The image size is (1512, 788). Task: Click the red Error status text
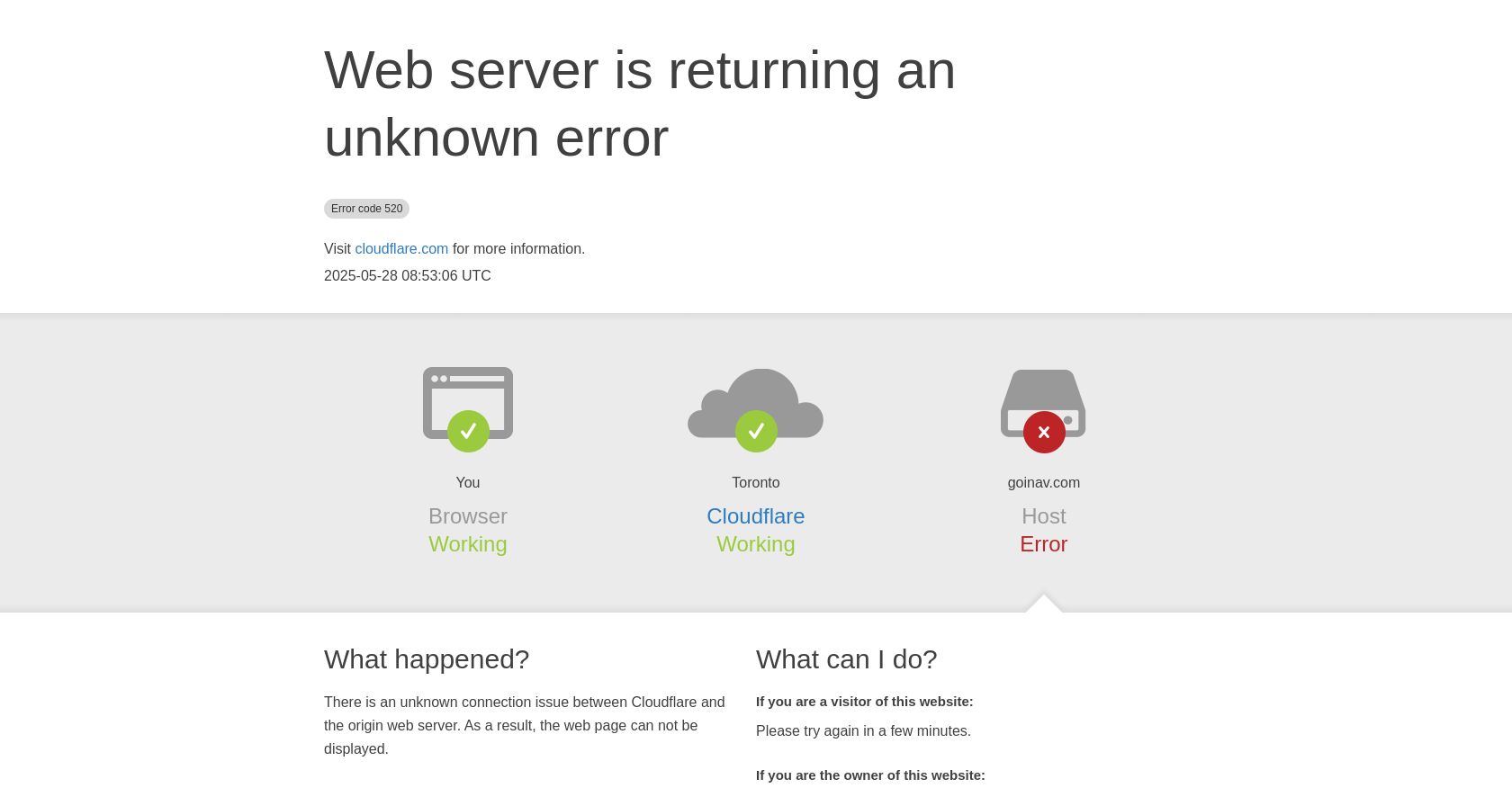1043,544
